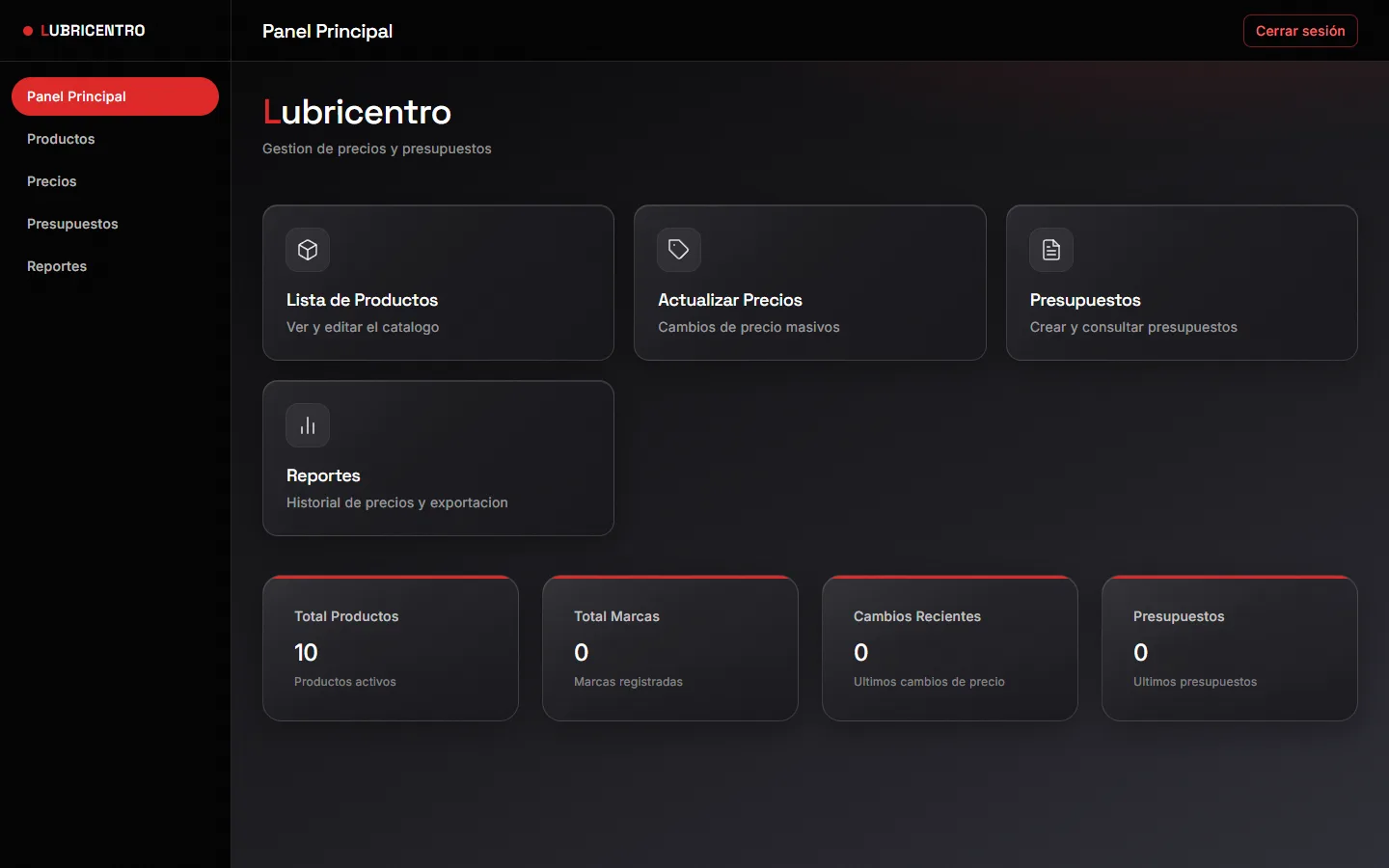This screenshot has width=1389, height=868.
Task: Click the value 0 under Total Marcas
Action: point(581,653)
